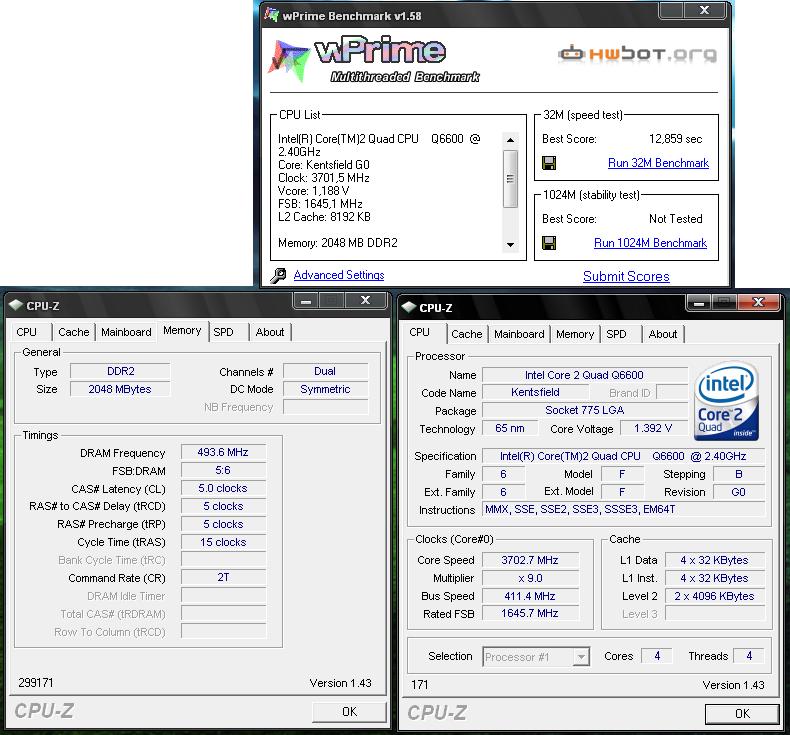Click the wPrime title bar app icon
790x735 pixels.
(272, 15)
